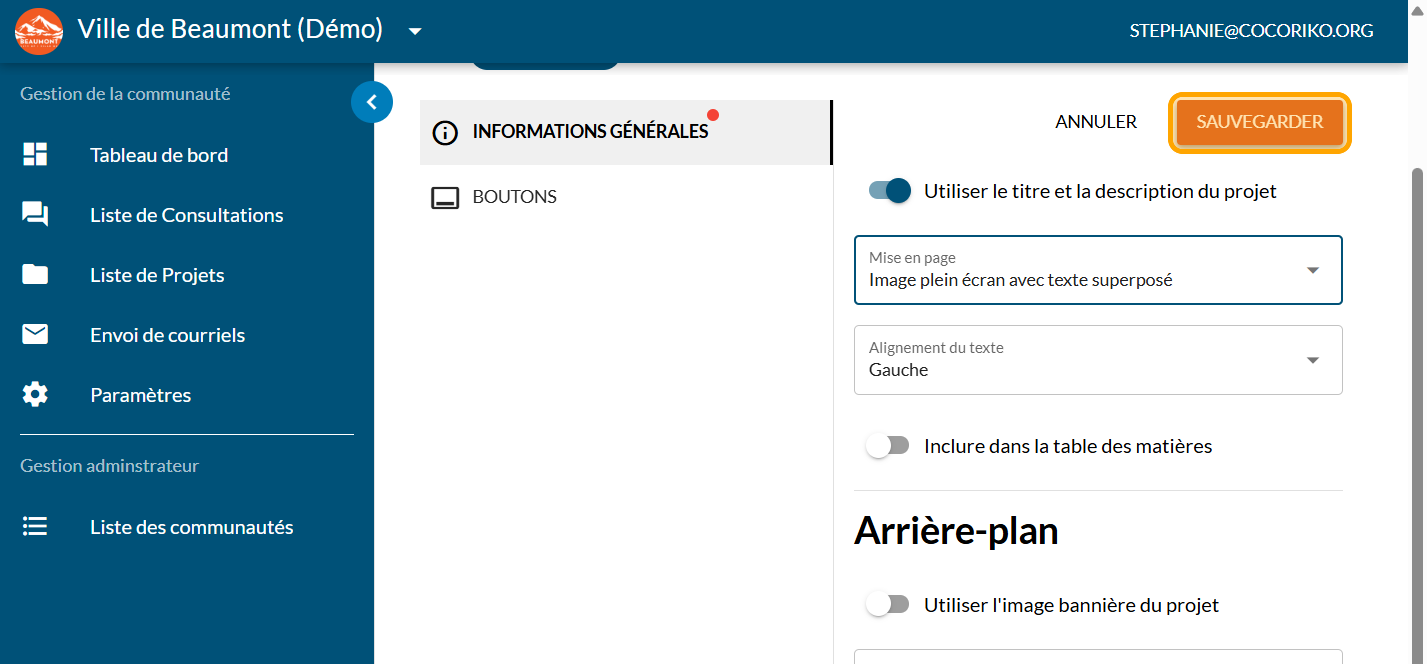
Task: Open the Mise en page dropdown
Action: click(x=1097, y=270)
